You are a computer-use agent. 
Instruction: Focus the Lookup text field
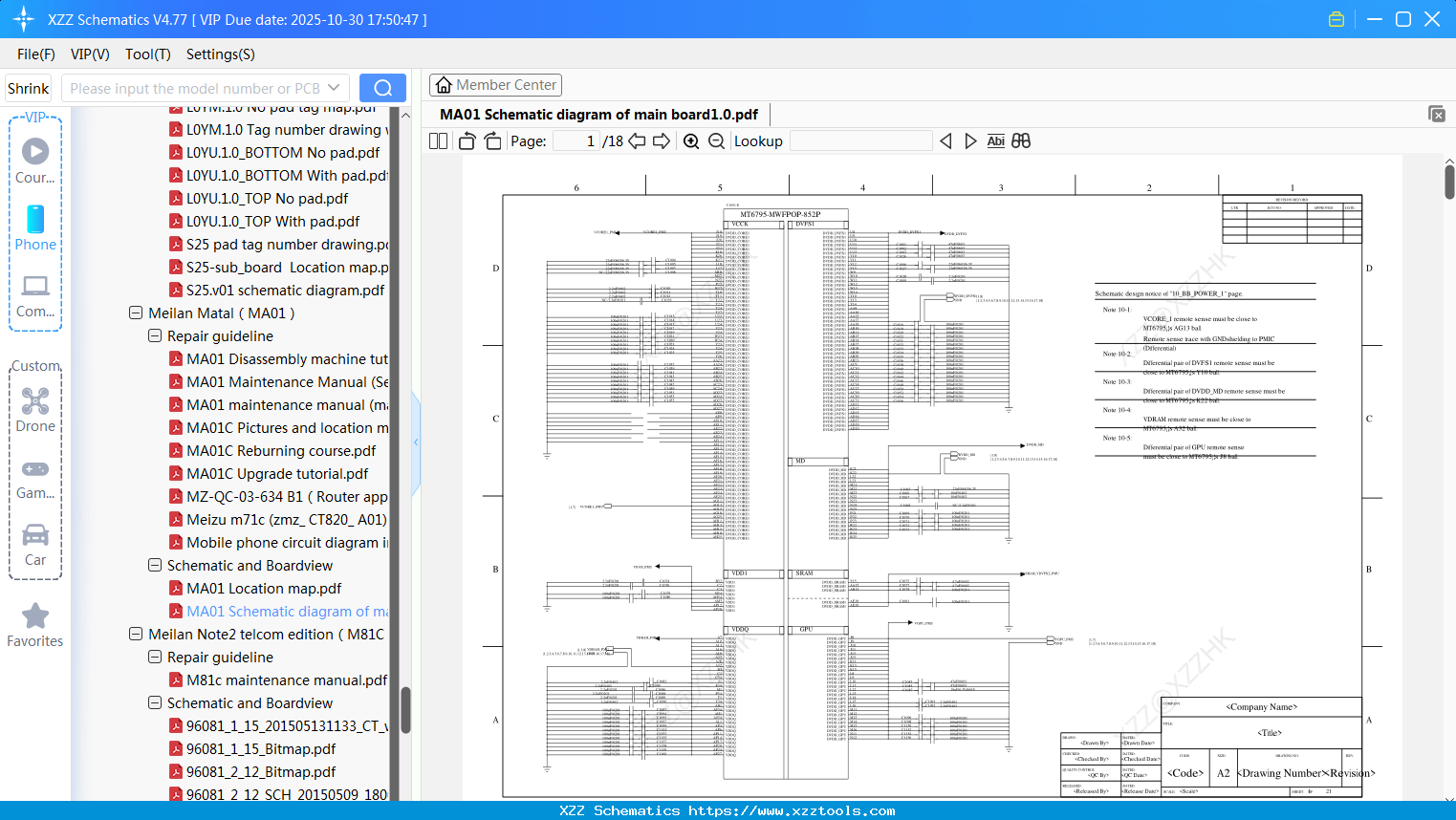click(861, 140)
